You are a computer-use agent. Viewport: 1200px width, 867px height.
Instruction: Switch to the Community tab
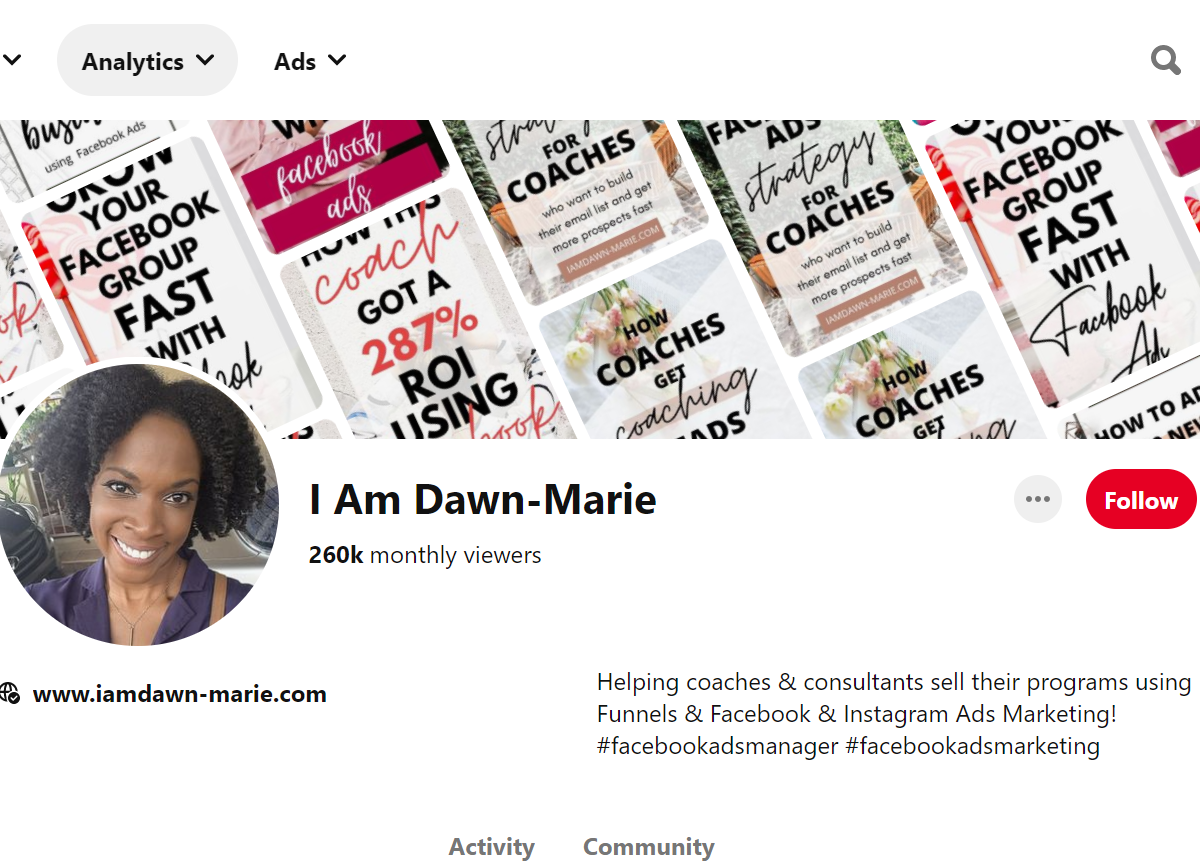click(x=649, y=847)
